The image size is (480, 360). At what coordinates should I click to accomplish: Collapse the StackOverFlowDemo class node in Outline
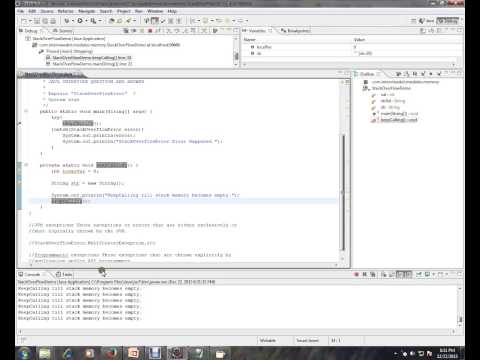(365, 88)
